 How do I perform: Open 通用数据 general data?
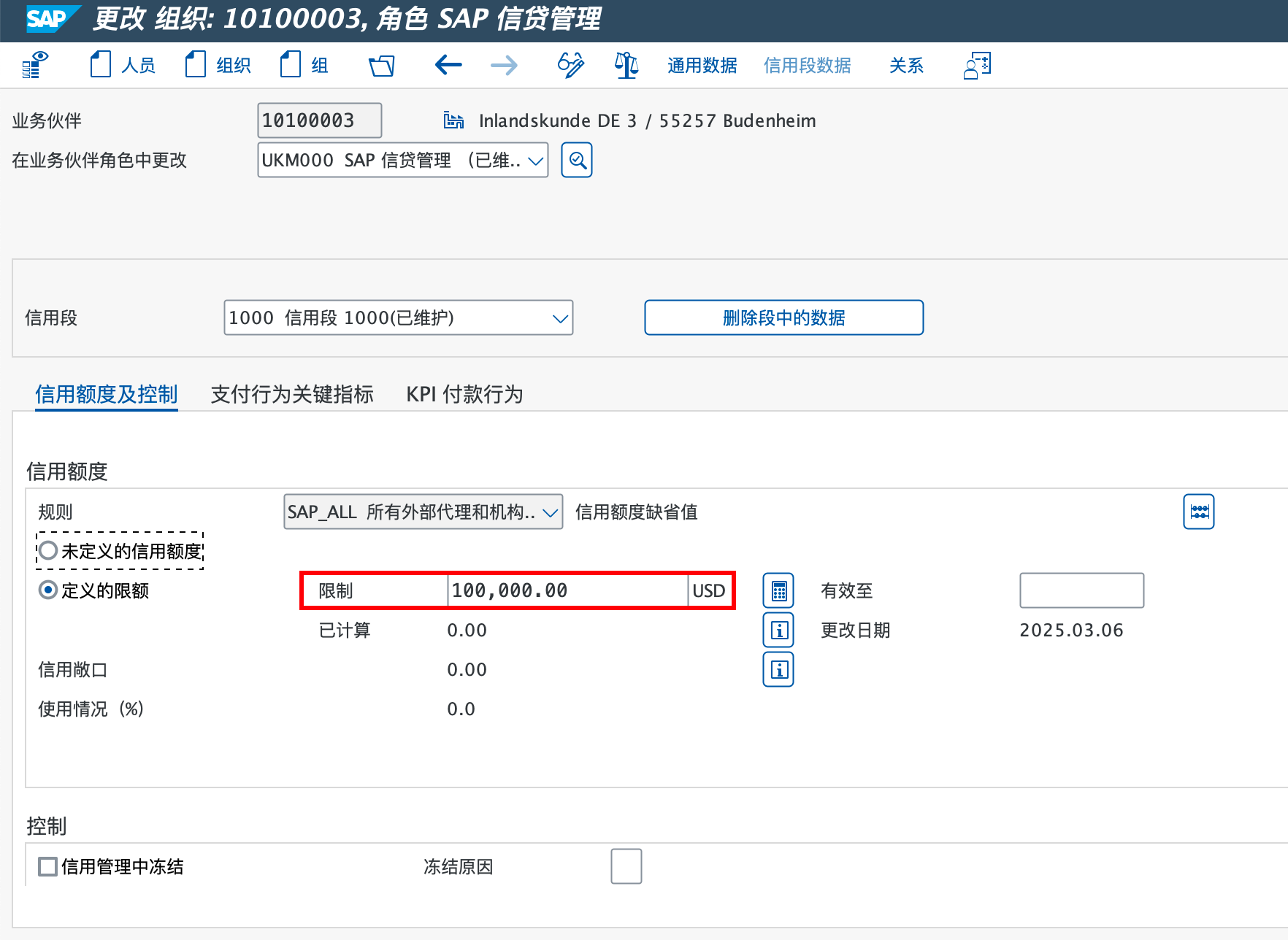pyautogui.click(x=702, y=66)
